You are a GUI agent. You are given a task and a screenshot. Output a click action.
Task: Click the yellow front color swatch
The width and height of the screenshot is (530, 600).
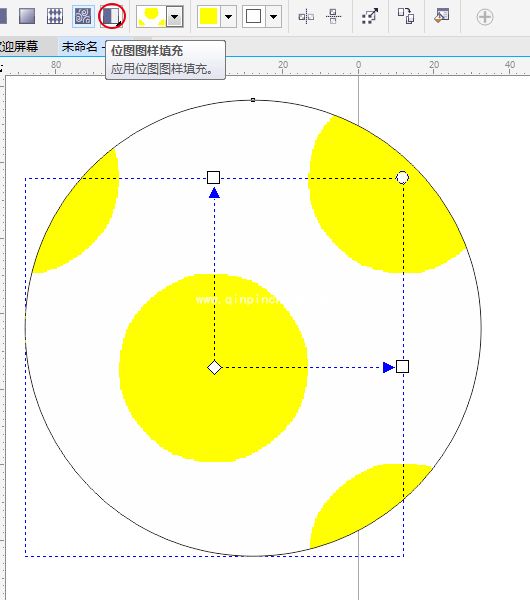[209, 17]
